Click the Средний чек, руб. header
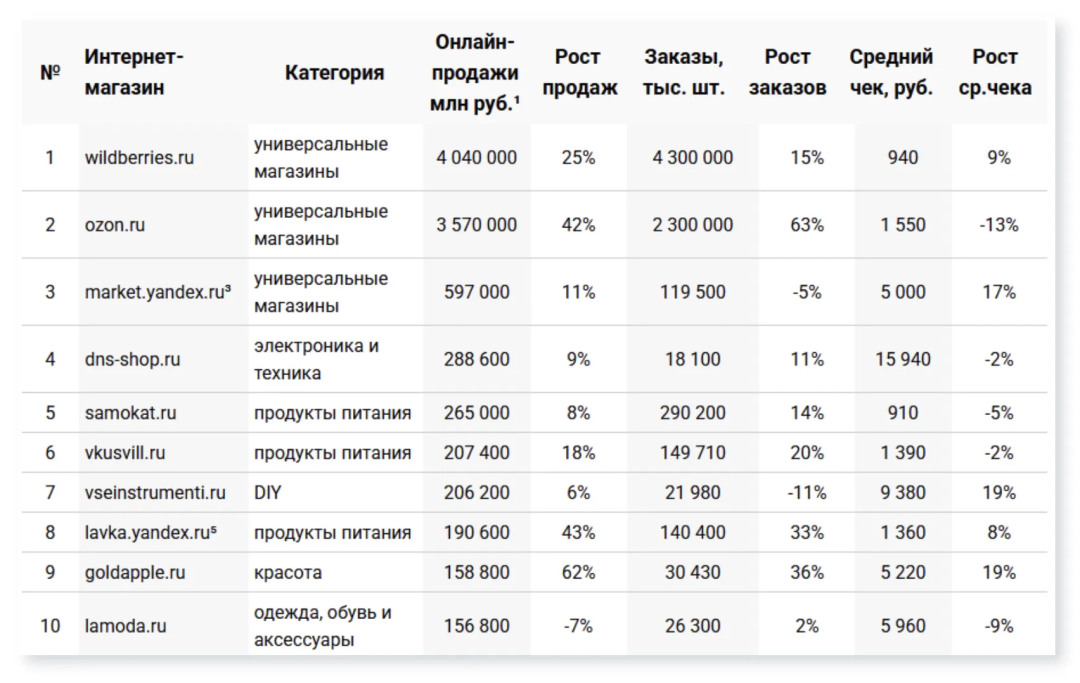1080x683 pixels. [x=891, y=72]
